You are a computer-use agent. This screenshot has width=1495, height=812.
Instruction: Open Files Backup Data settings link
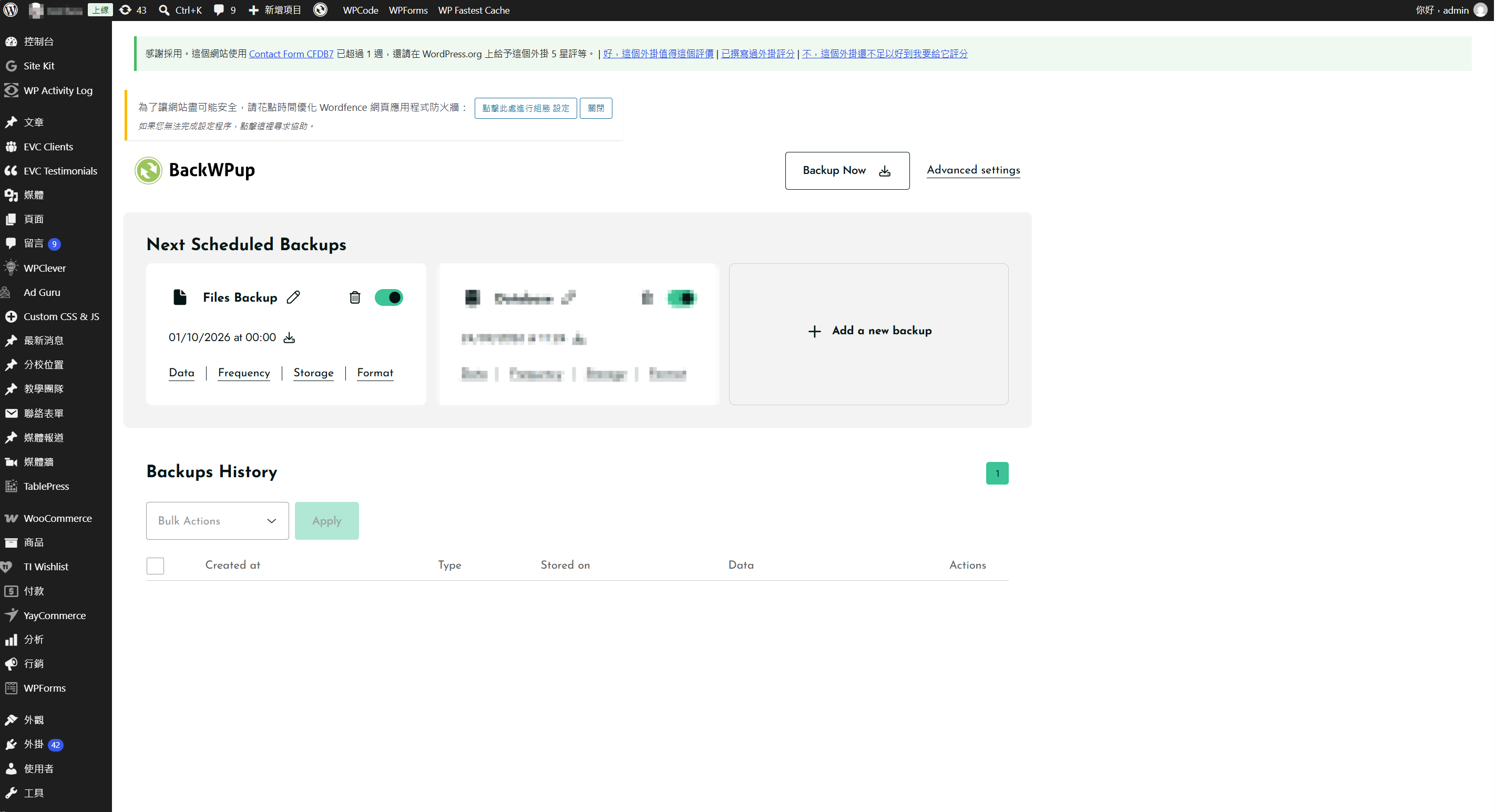(182, 373)
